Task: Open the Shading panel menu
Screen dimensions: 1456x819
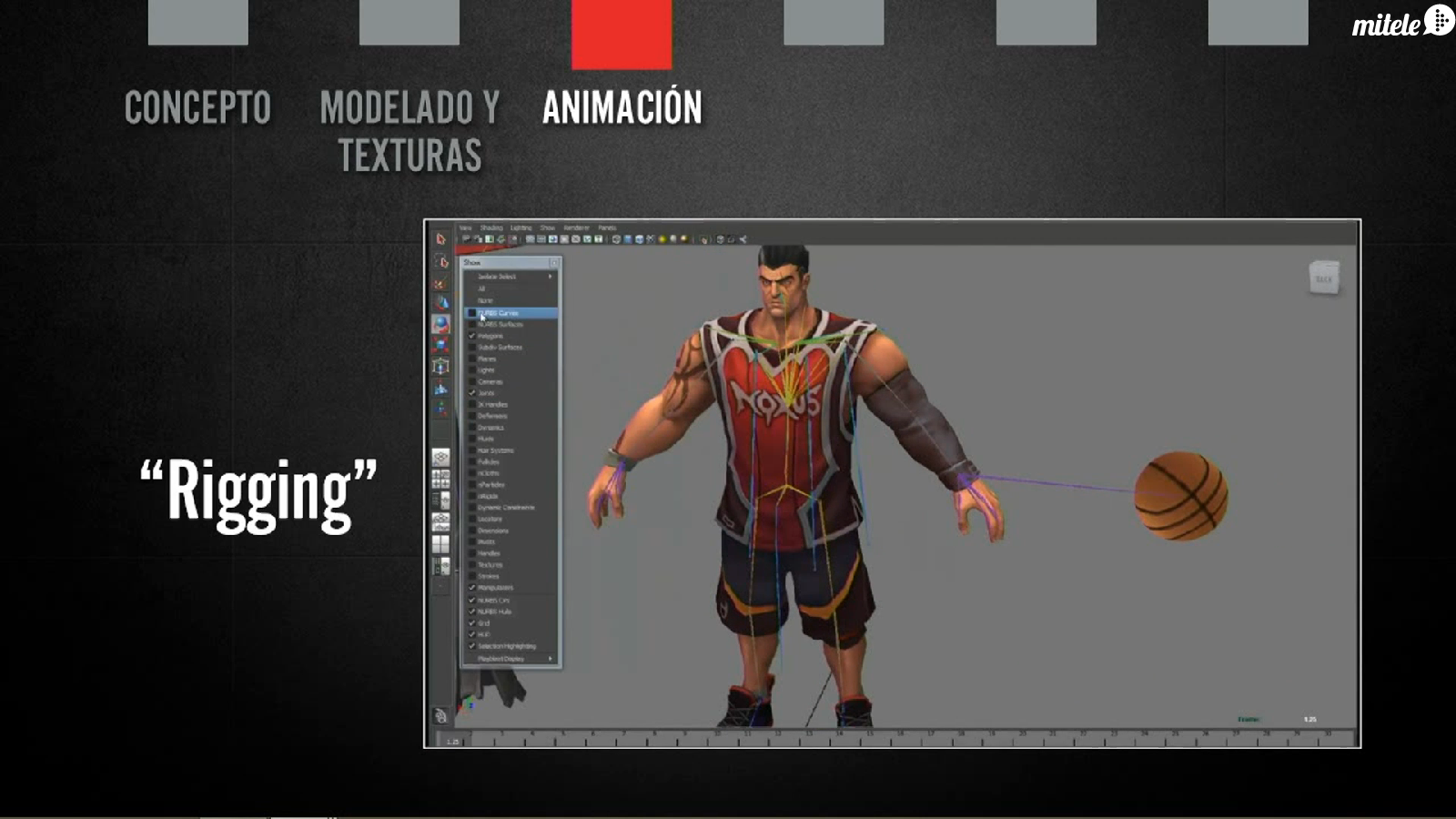Action: pos(491,227)
